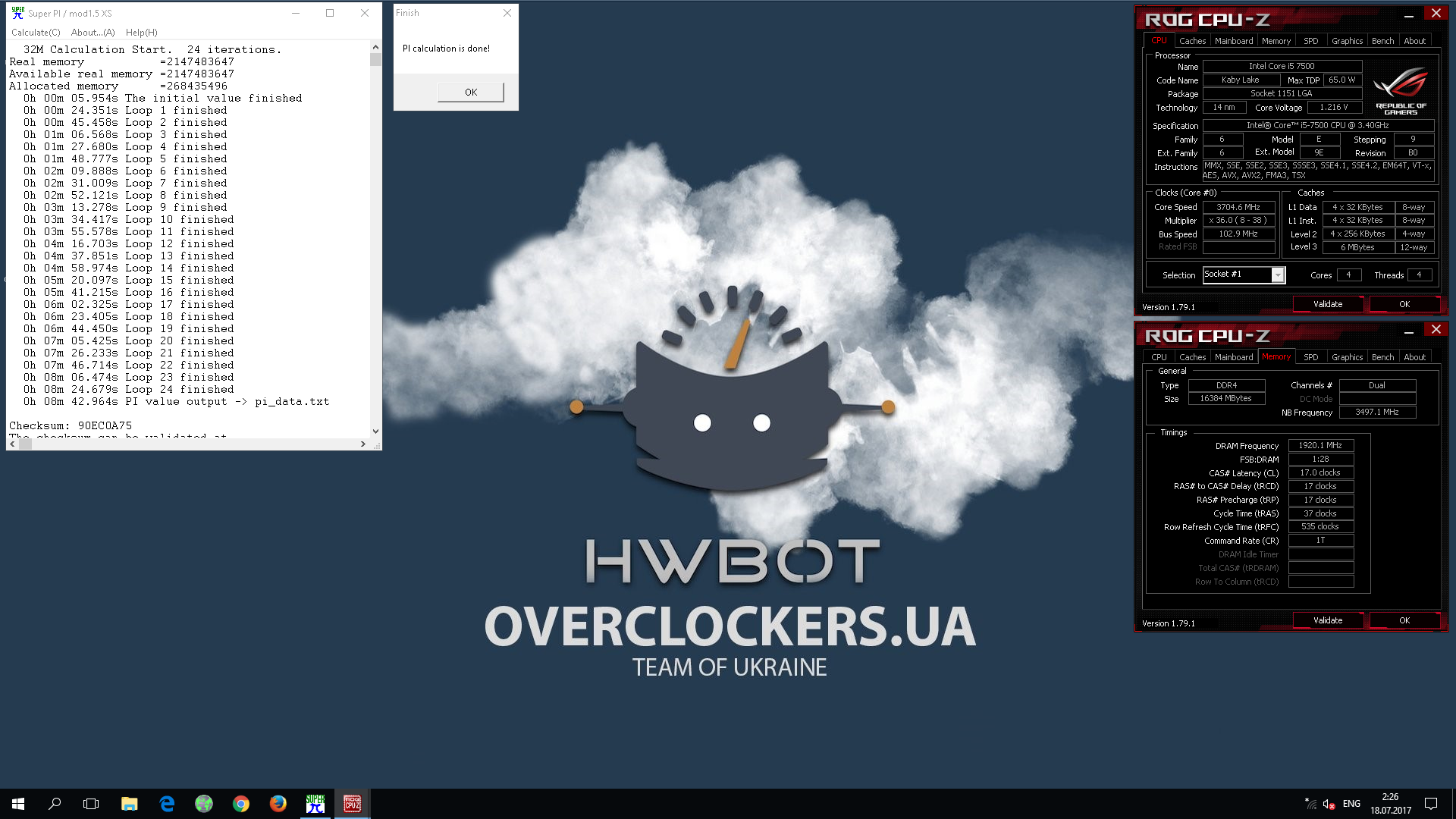Launch File Explorer from taskbar

point(130,804)
